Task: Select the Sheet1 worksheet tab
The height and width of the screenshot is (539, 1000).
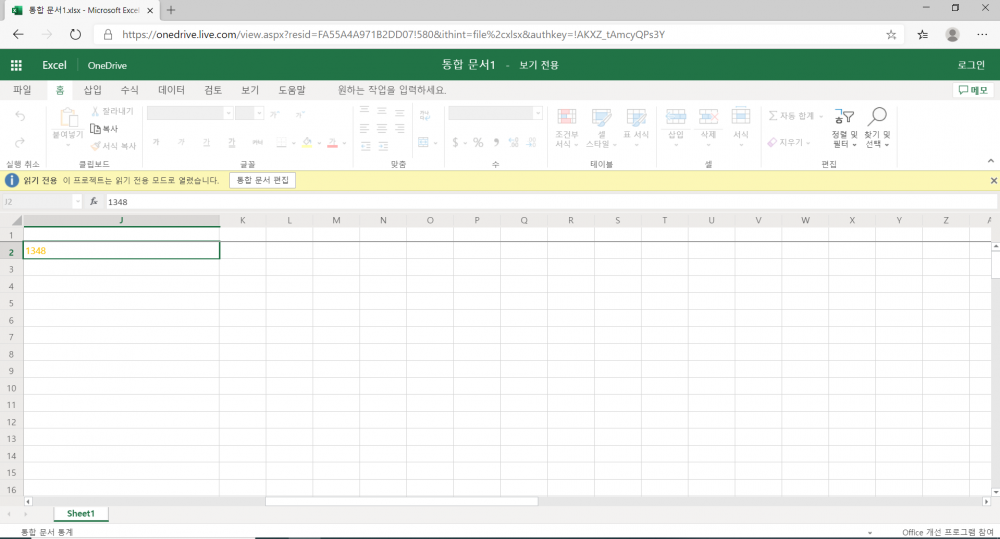Action: (81, 513)
